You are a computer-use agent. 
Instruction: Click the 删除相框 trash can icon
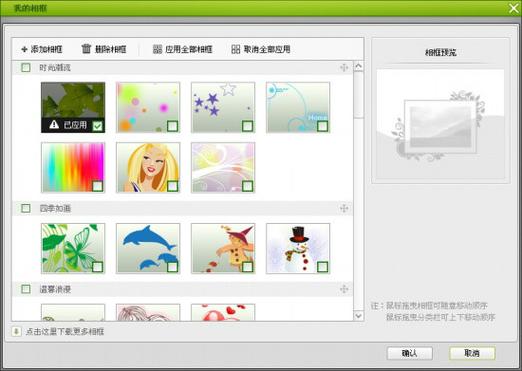point(86,49)
